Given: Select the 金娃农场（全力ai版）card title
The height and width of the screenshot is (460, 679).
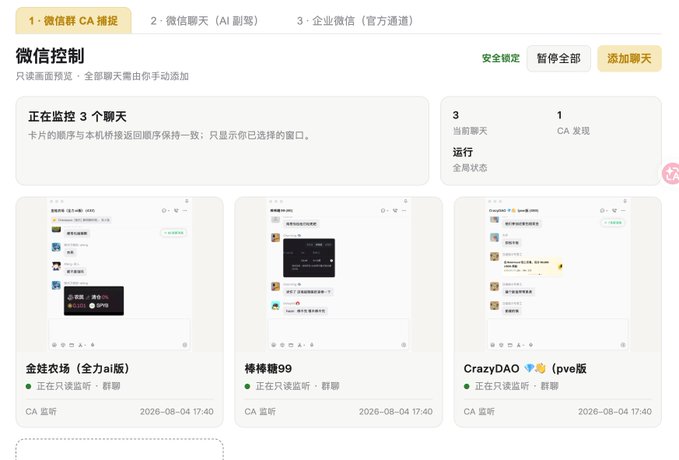Looking at the screenshot, I should [x=78, y=369].
